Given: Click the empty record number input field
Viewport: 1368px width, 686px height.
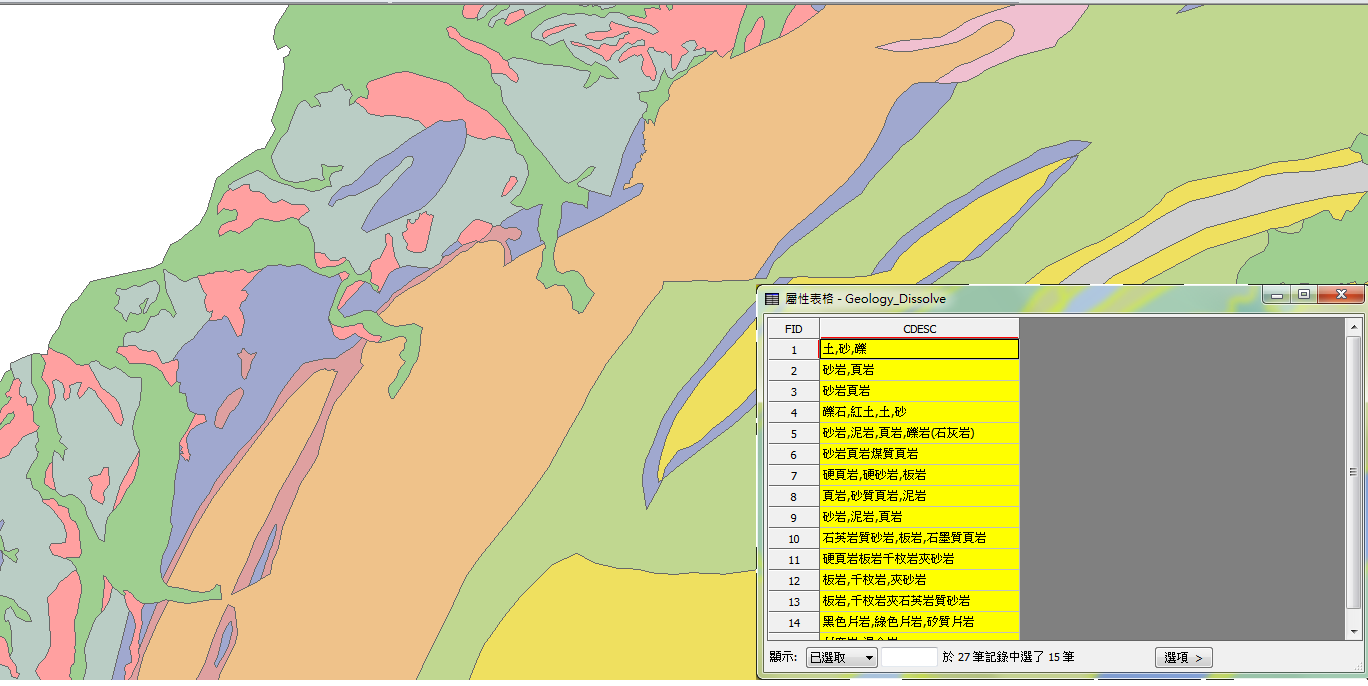Looking at the screenshot, I should [x=908, y=657].
